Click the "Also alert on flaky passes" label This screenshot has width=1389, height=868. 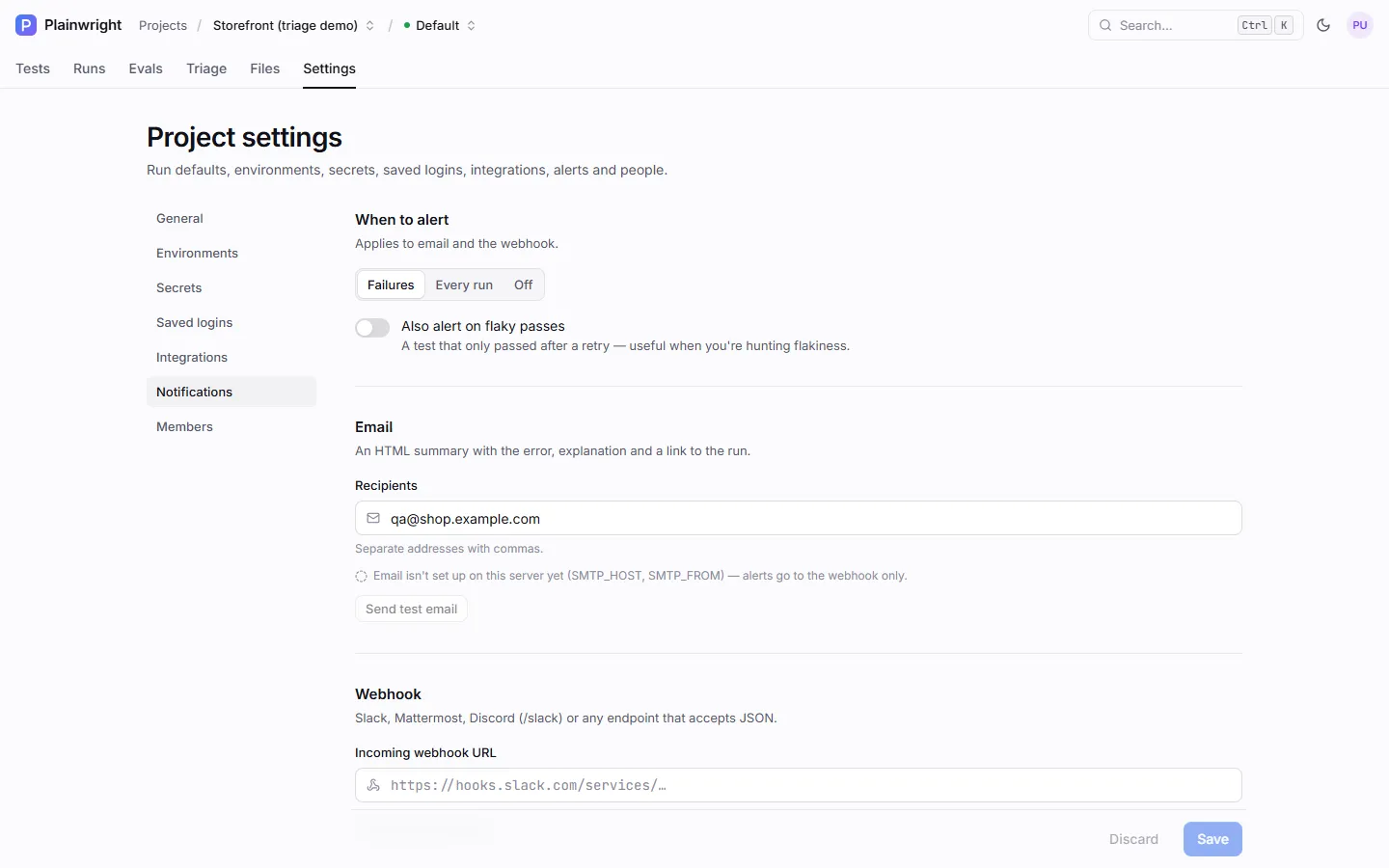pyautogui.click(x=483, y=326)
